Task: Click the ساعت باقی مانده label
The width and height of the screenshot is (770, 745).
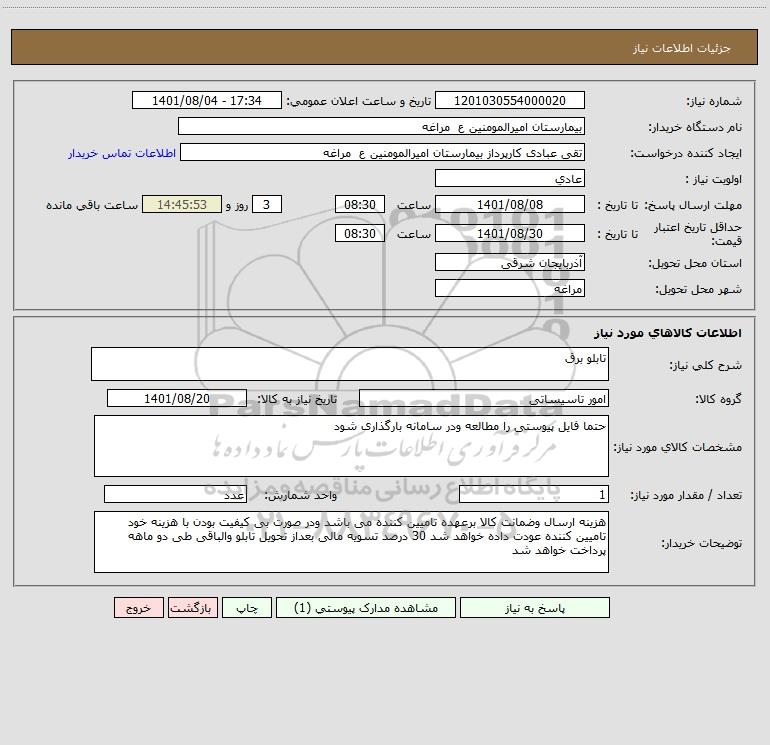Action: tap(92, 205)
